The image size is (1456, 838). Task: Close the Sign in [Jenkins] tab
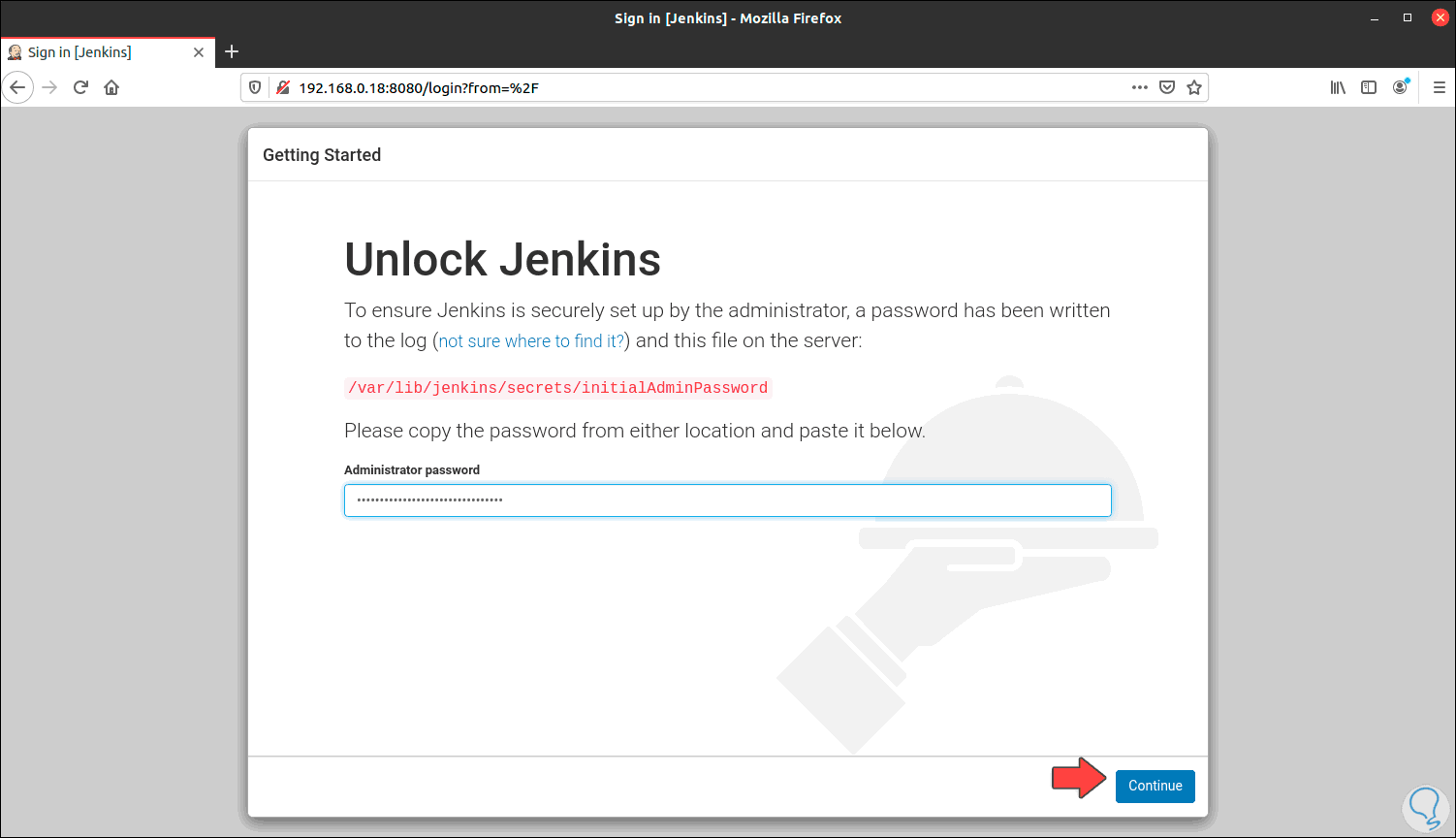(x=199, y=52)
